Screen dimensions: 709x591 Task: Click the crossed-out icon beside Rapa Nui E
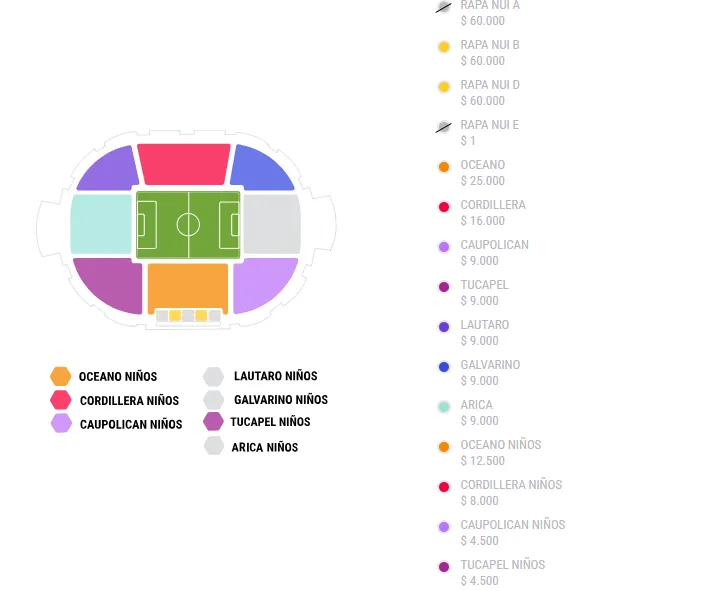point(444,127)
